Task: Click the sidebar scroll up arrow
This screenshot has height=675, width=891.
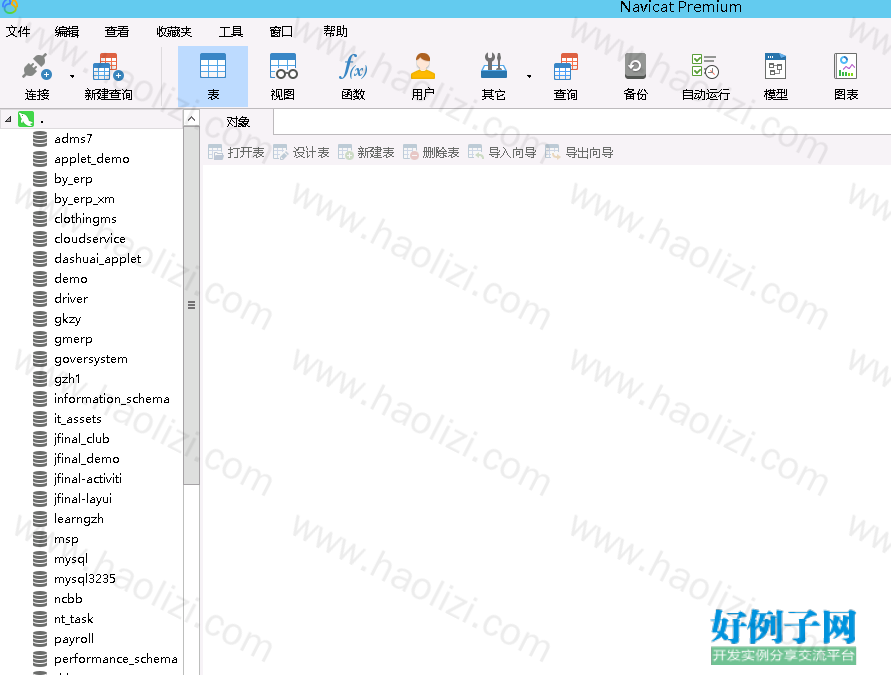Action: (x=191, y=119)
